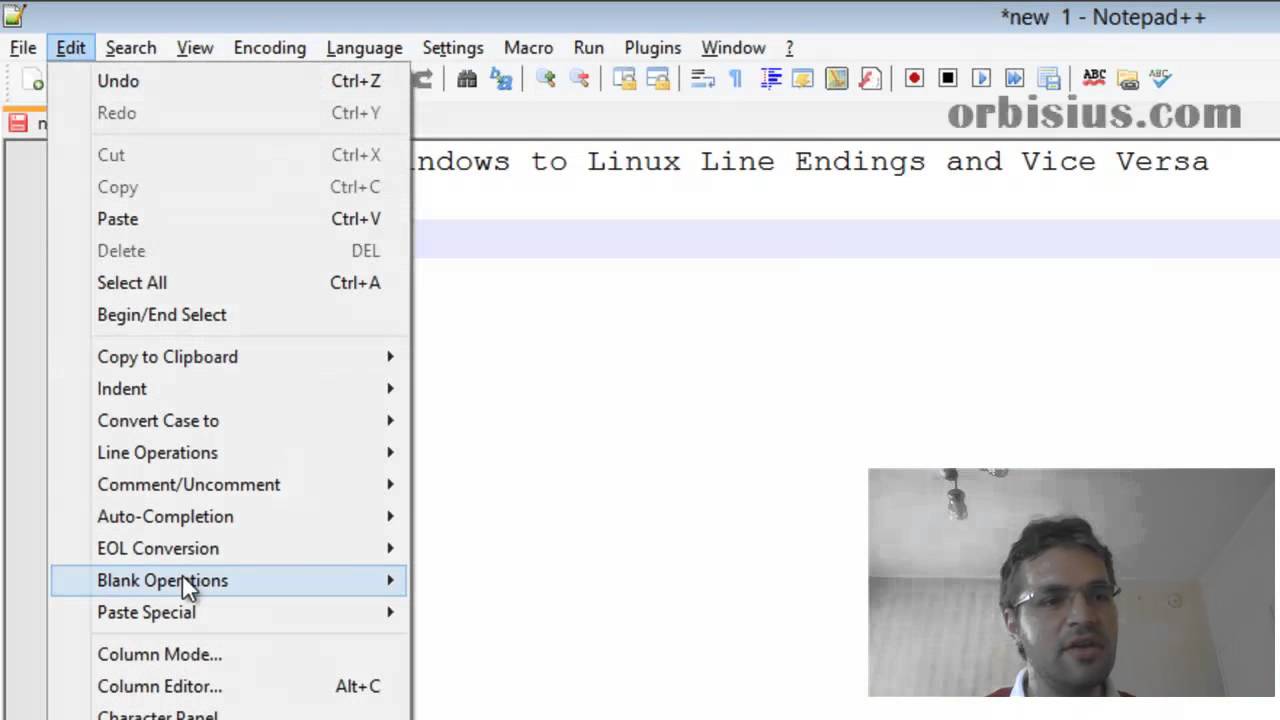Click the Synchronize Vertical Scrolling icon
Screen dimensions: 1280x720
click(x=624, y=79)
